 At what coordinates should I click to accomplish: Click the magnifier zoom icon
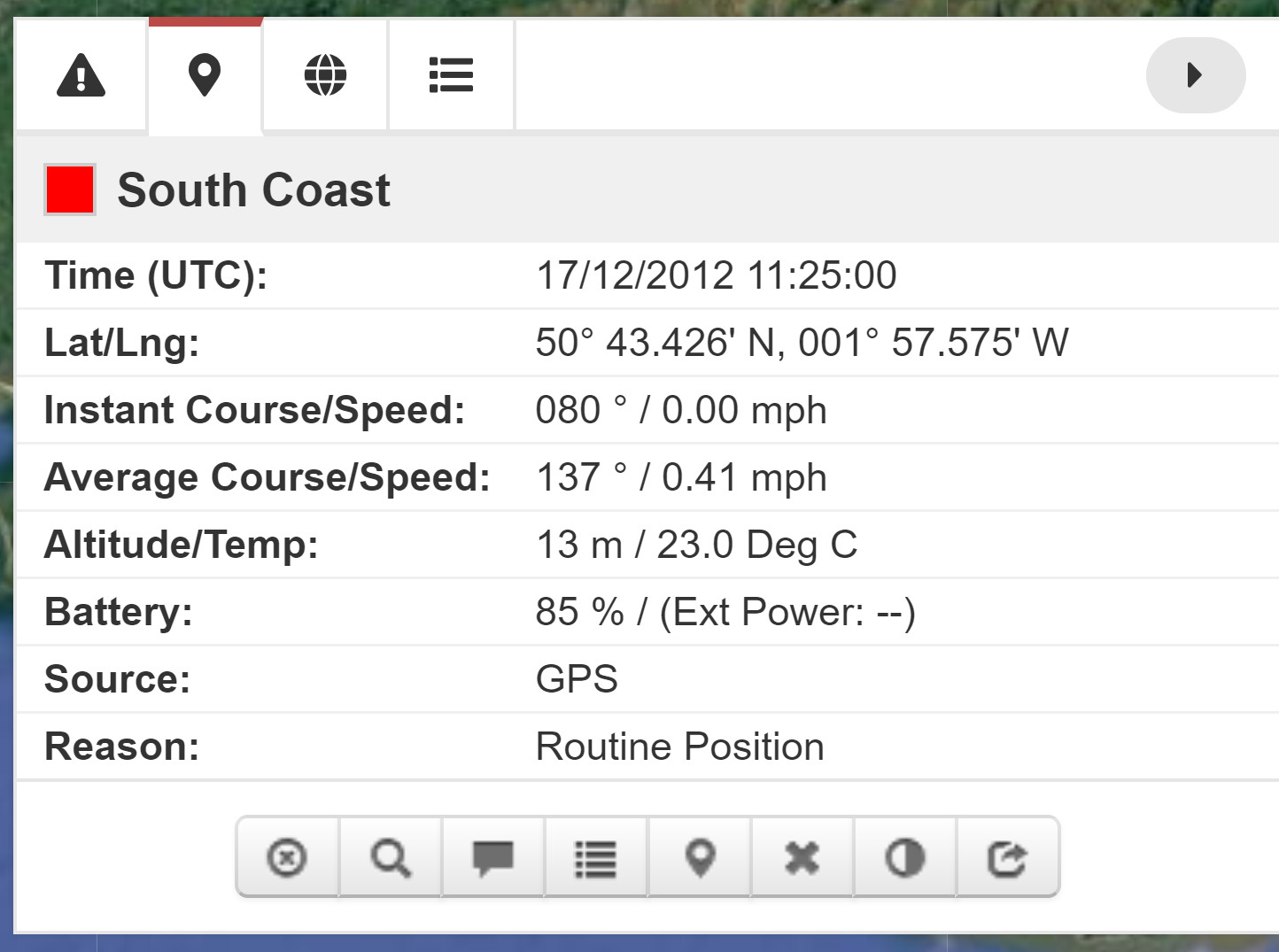[x=391, y=857]
